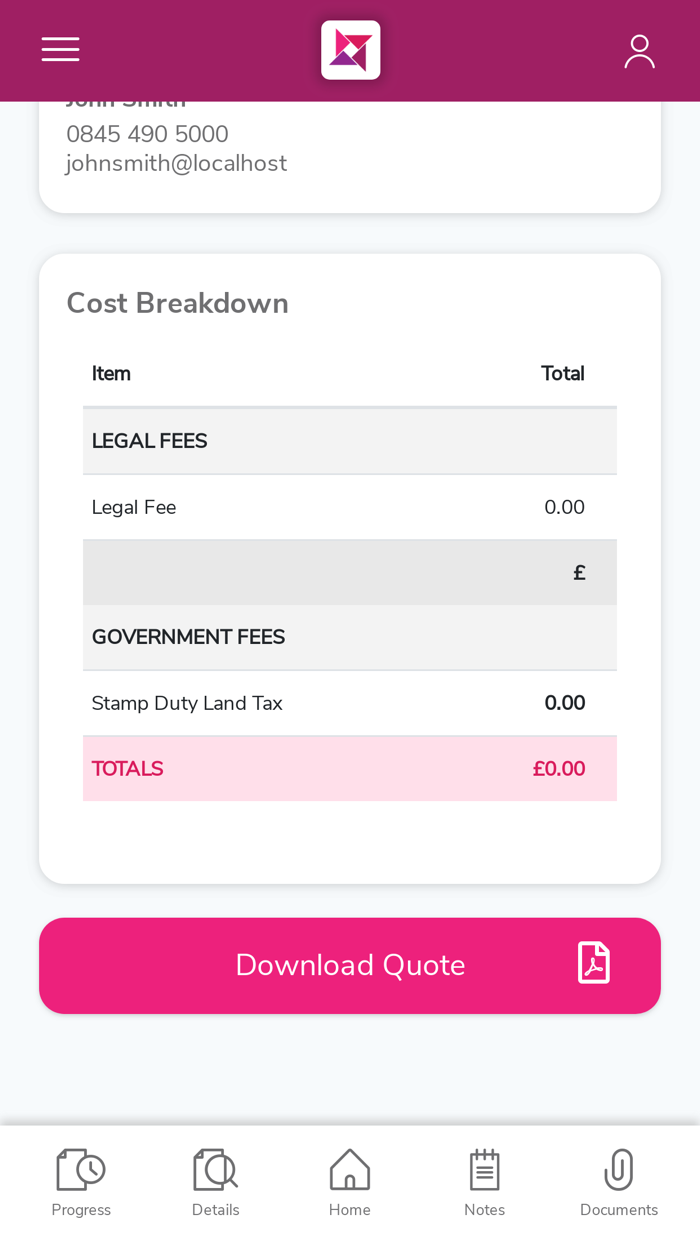Open the user profile icon

point(639,51)
